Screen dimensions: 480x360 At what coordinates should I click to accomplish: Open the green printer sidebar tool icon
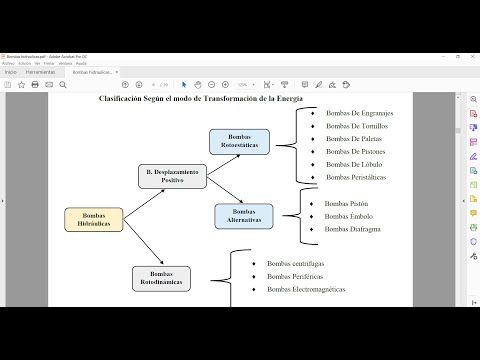[473, 228]
